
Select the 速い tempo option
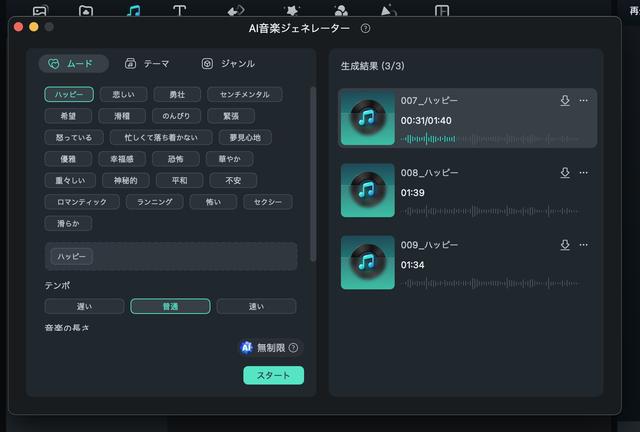click(256, 306)
